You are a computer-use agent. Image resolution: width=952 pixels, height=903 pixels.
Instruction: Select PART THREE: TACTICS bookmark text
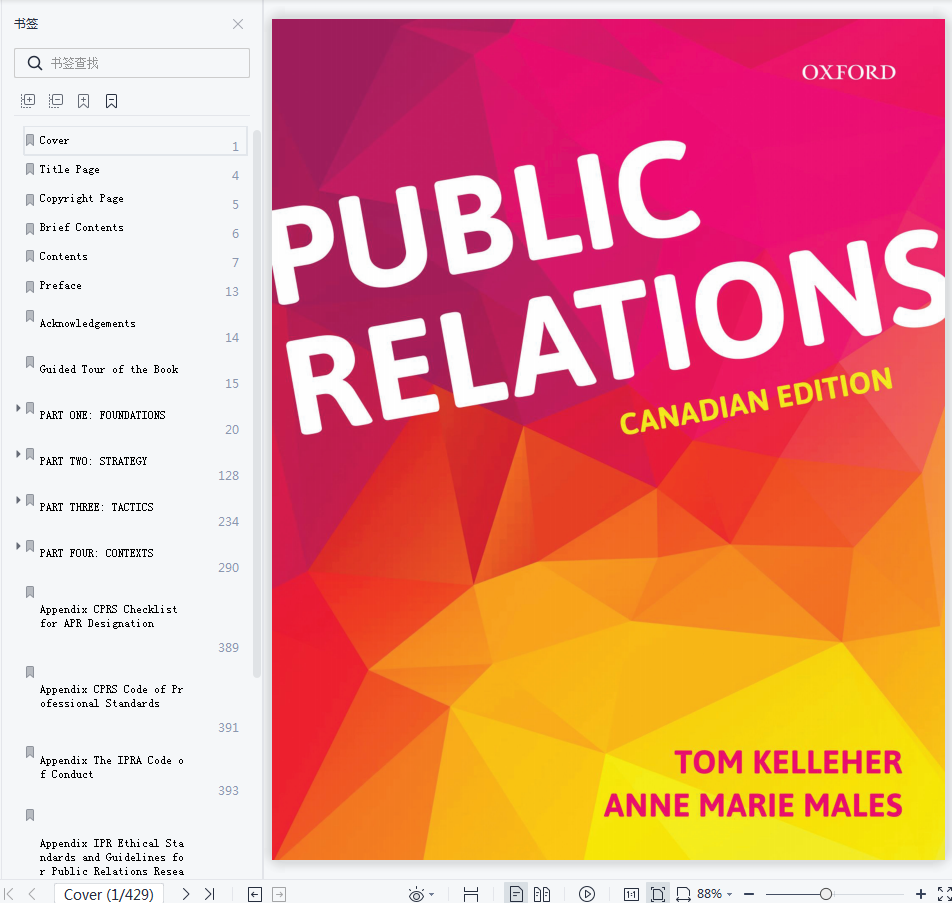(96, 508)
